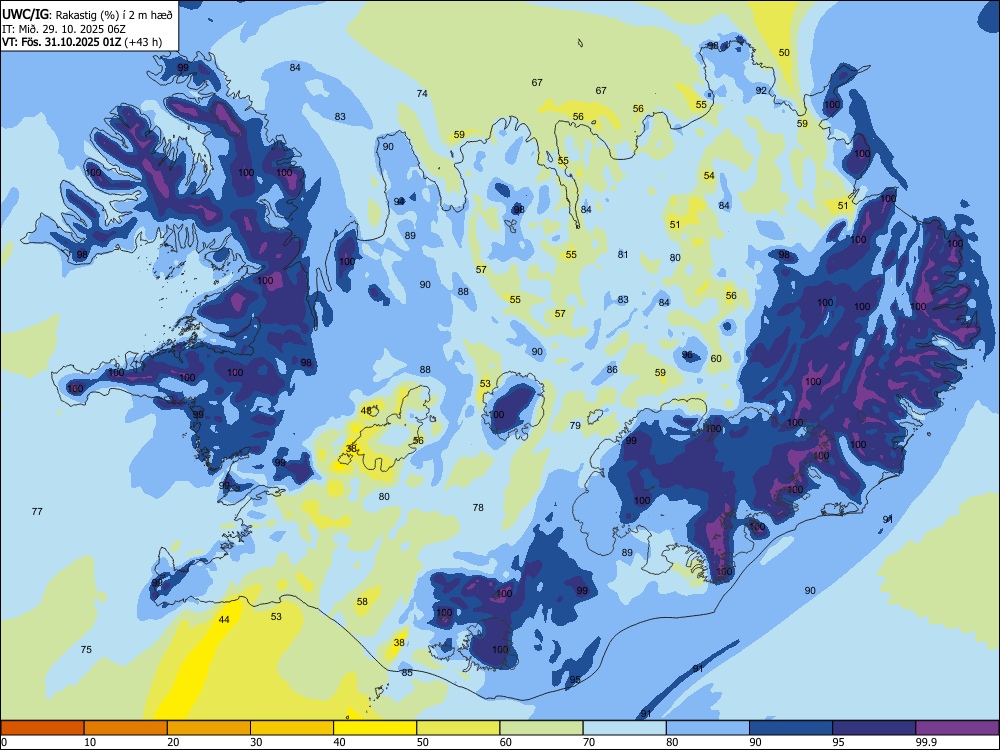Select the dark blue 90–95 legend swatch
1000x750 pixels.
(x=791, y=728)
